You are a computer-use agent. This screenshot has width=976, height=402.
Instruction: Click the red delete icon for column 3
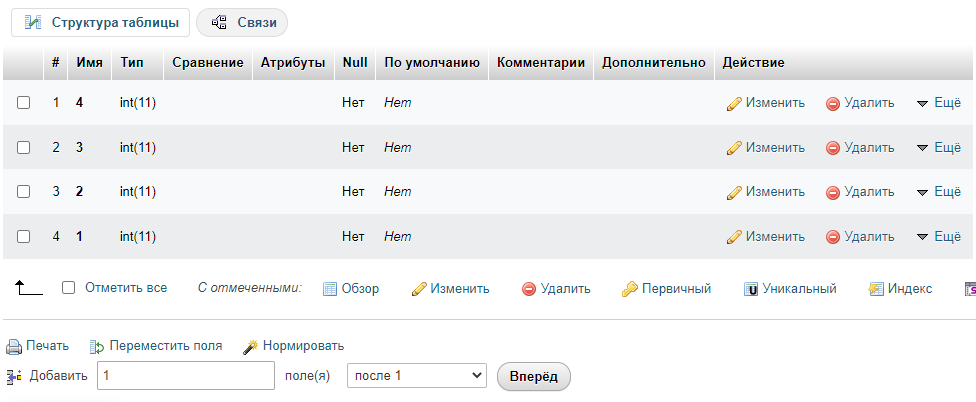(833, 148)
